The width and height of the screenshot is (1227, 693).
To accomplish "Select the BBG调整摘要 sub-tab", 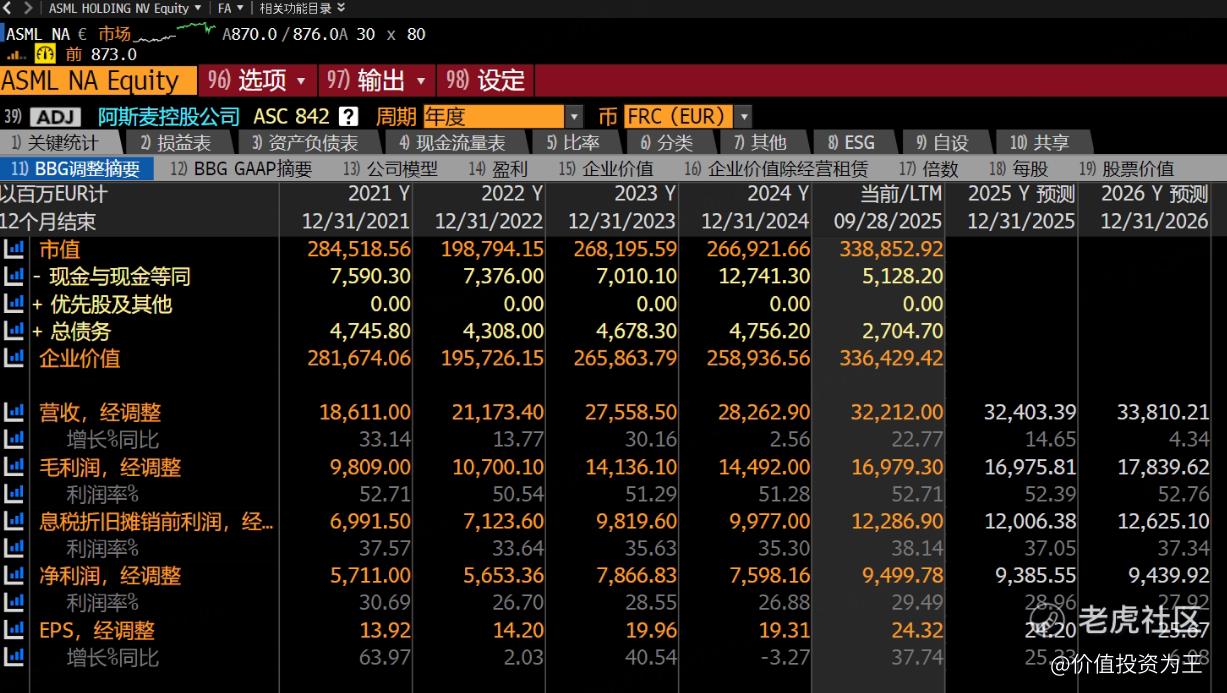I will [77, 169].
